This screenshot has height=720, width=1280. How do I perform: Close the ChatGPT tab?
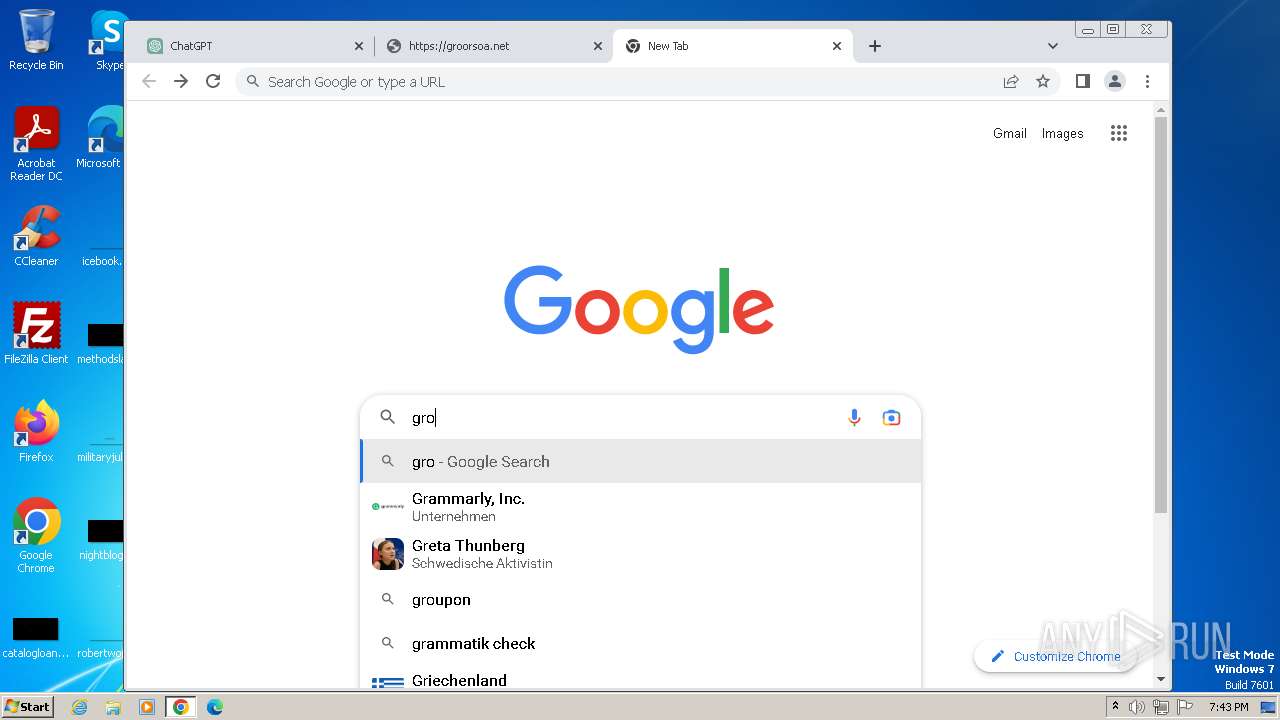click(359, 46)
